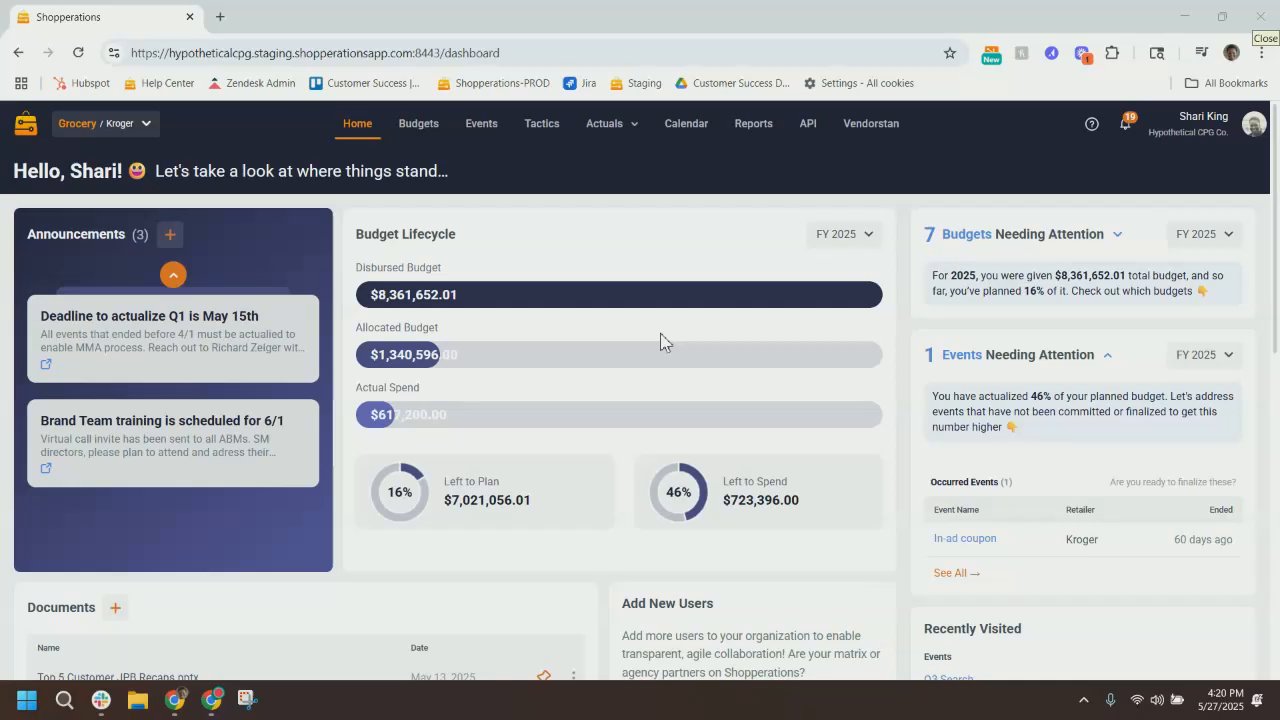1280x720 pixels.
Task: Click the 46% Left to Spend donut chart
Action: click(x=678, y=492)
